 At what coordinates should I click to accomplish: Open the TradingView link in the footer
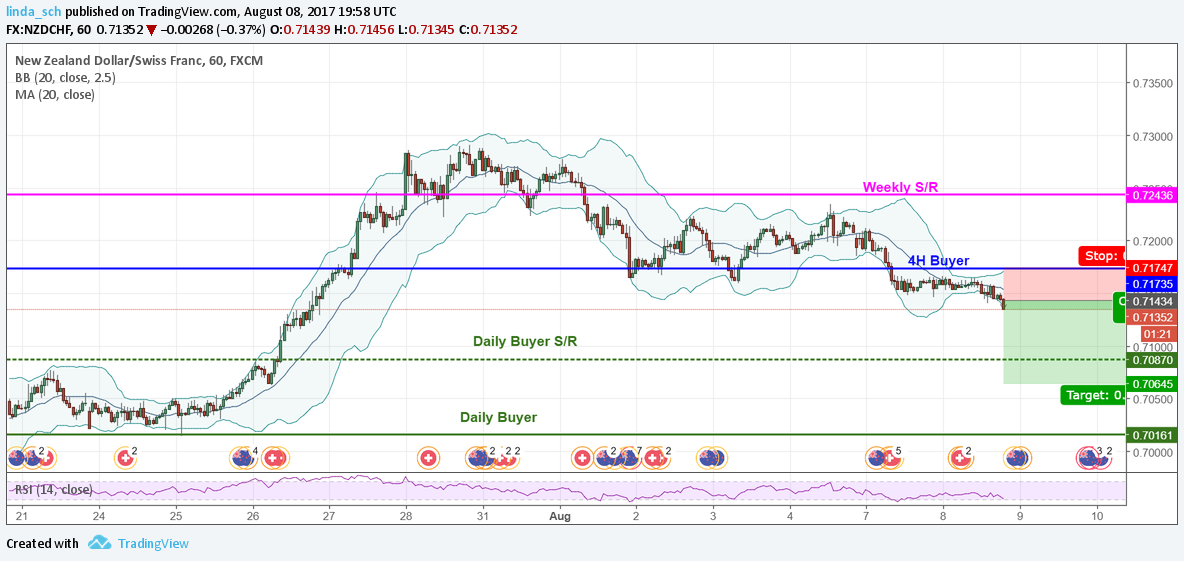pyautogui.click(x=154, y=543)
